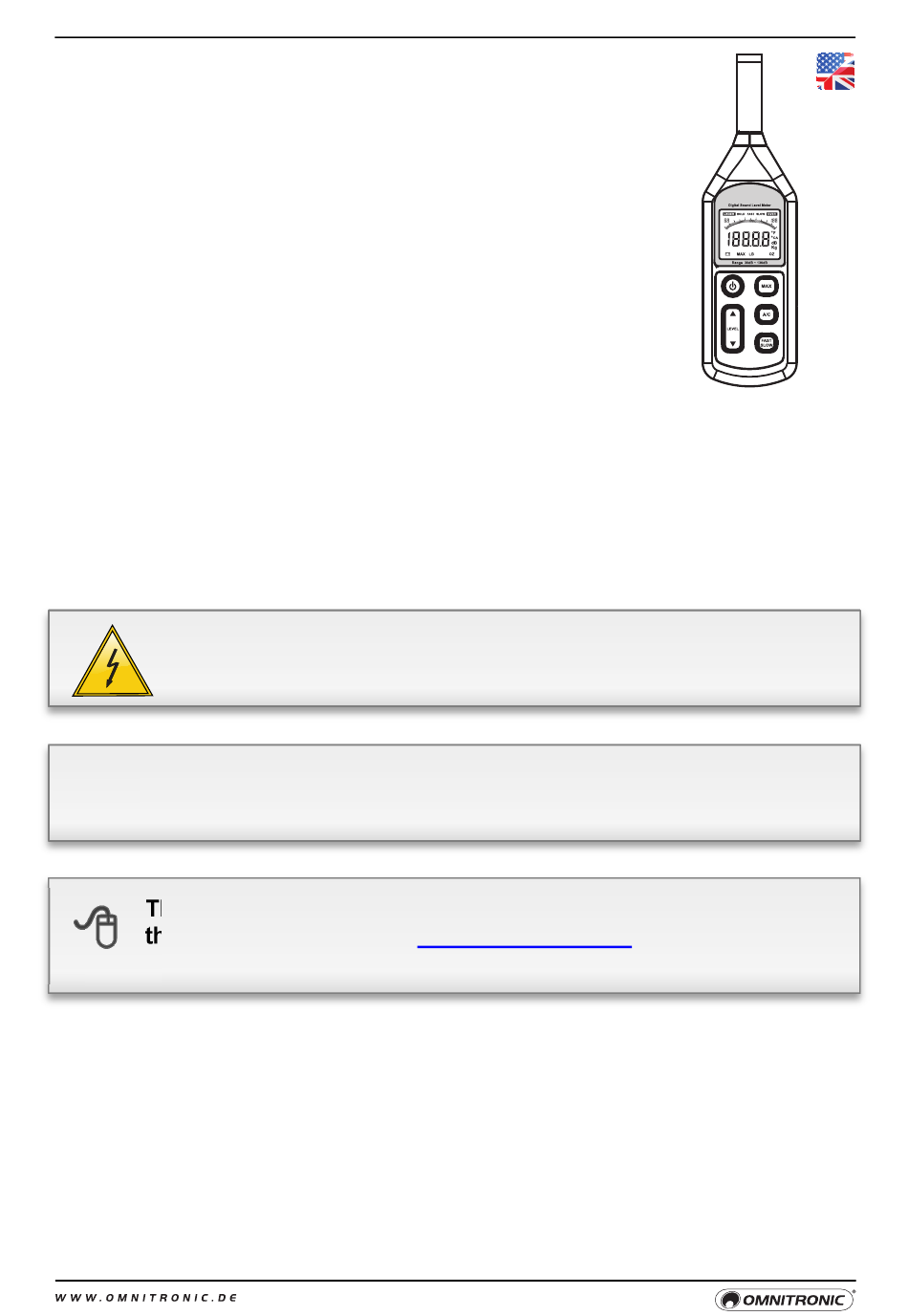
Task: Click the power button on the meter
Action: (732, 286)
